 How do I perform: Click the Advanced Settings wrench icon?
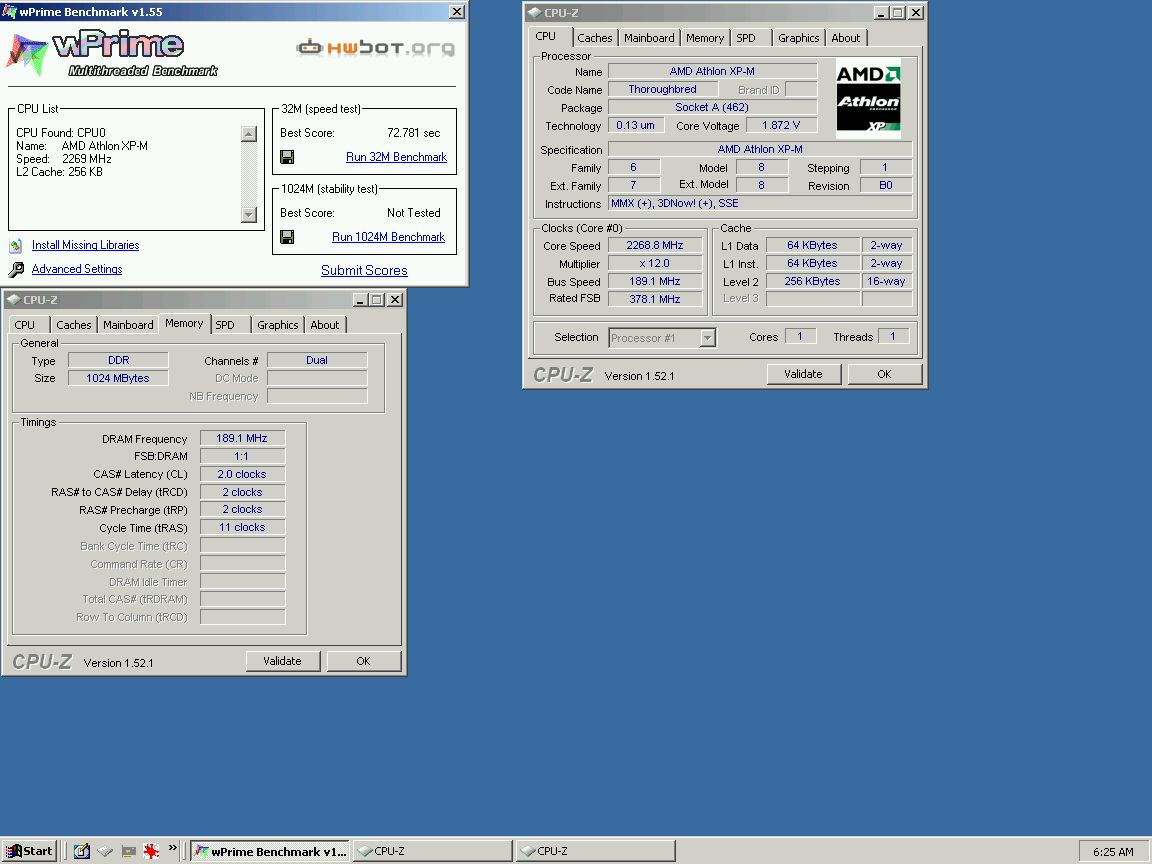[15, 269]
